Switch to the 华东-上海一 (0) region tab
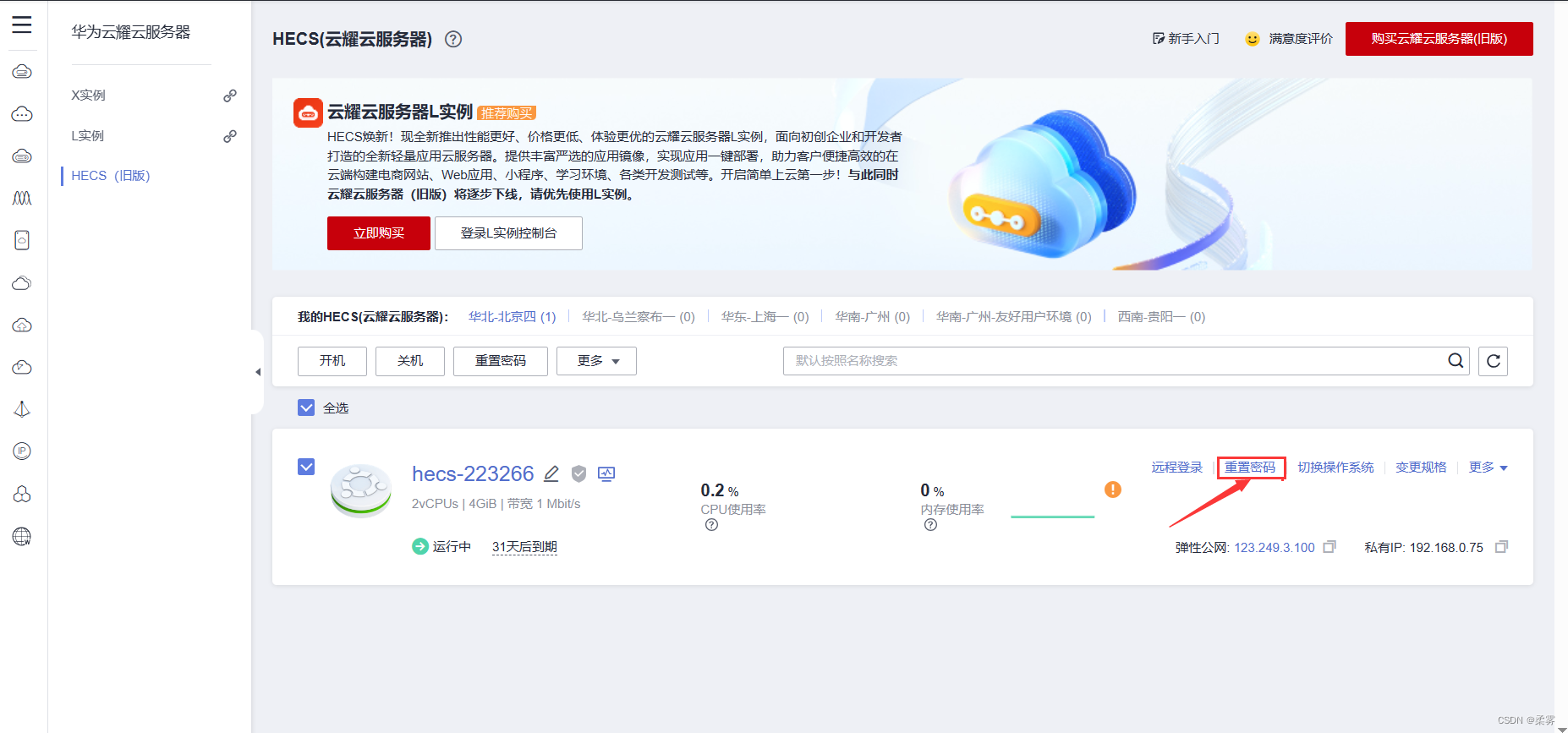Viewport: 1568px width, 733px height. tap(765, 317)
